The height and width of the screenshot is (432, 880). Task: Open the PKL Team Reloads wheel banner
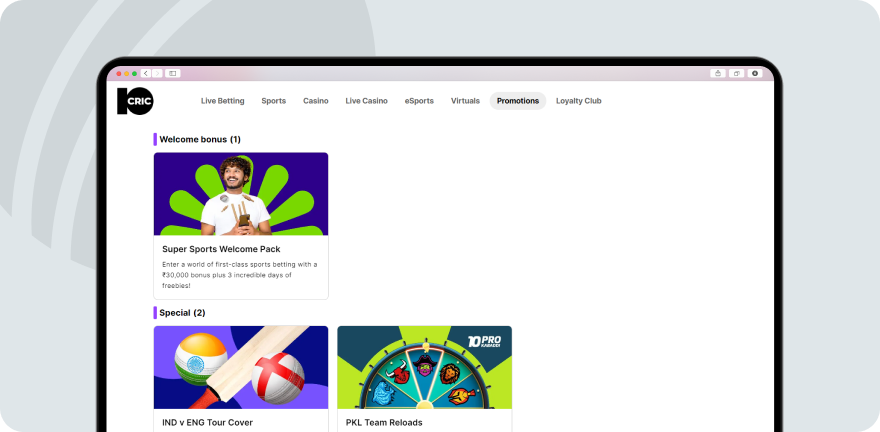click(x=424, y=367)
